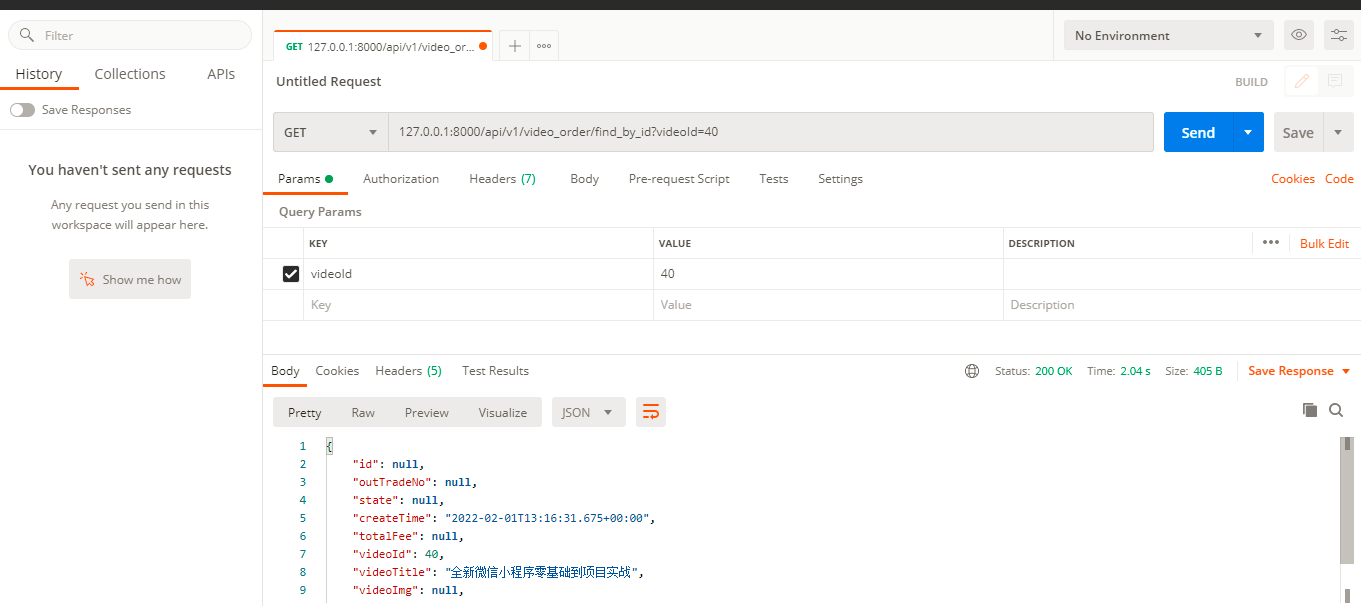Click the network globe icon in response

(x=972, y=371)
